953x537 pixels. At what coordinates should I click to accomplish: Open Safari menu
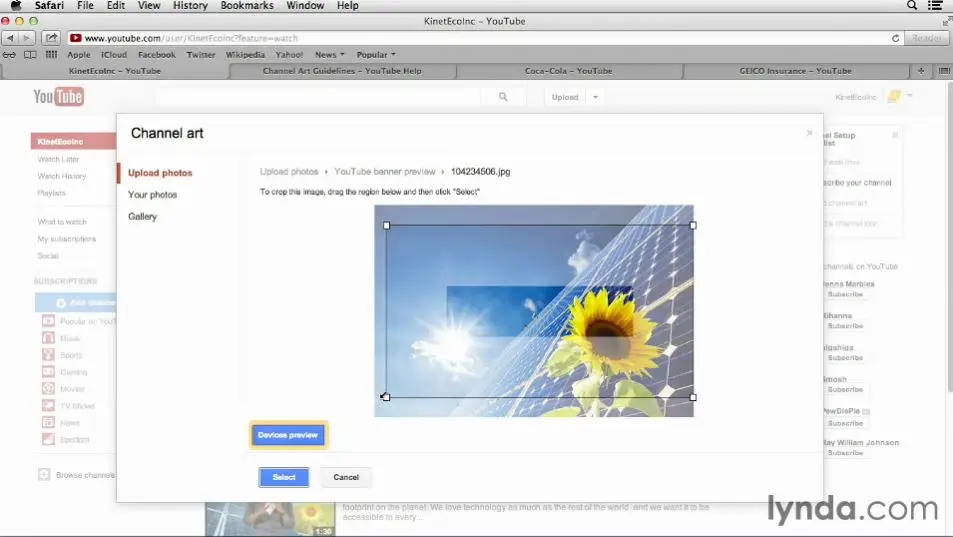[x=49, y=5]
